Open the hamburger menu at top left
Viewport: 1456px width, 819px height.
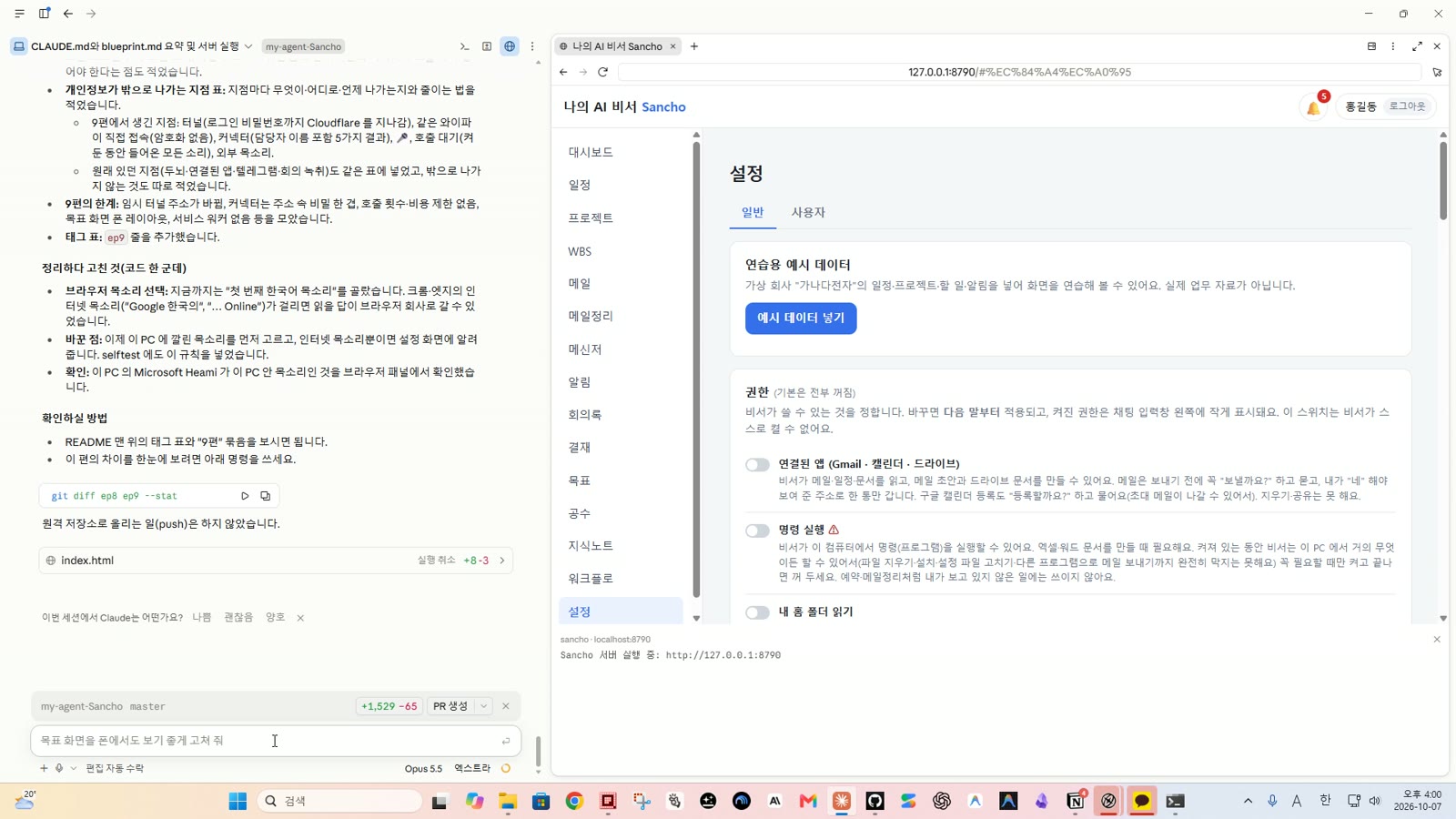click(19, 14)
